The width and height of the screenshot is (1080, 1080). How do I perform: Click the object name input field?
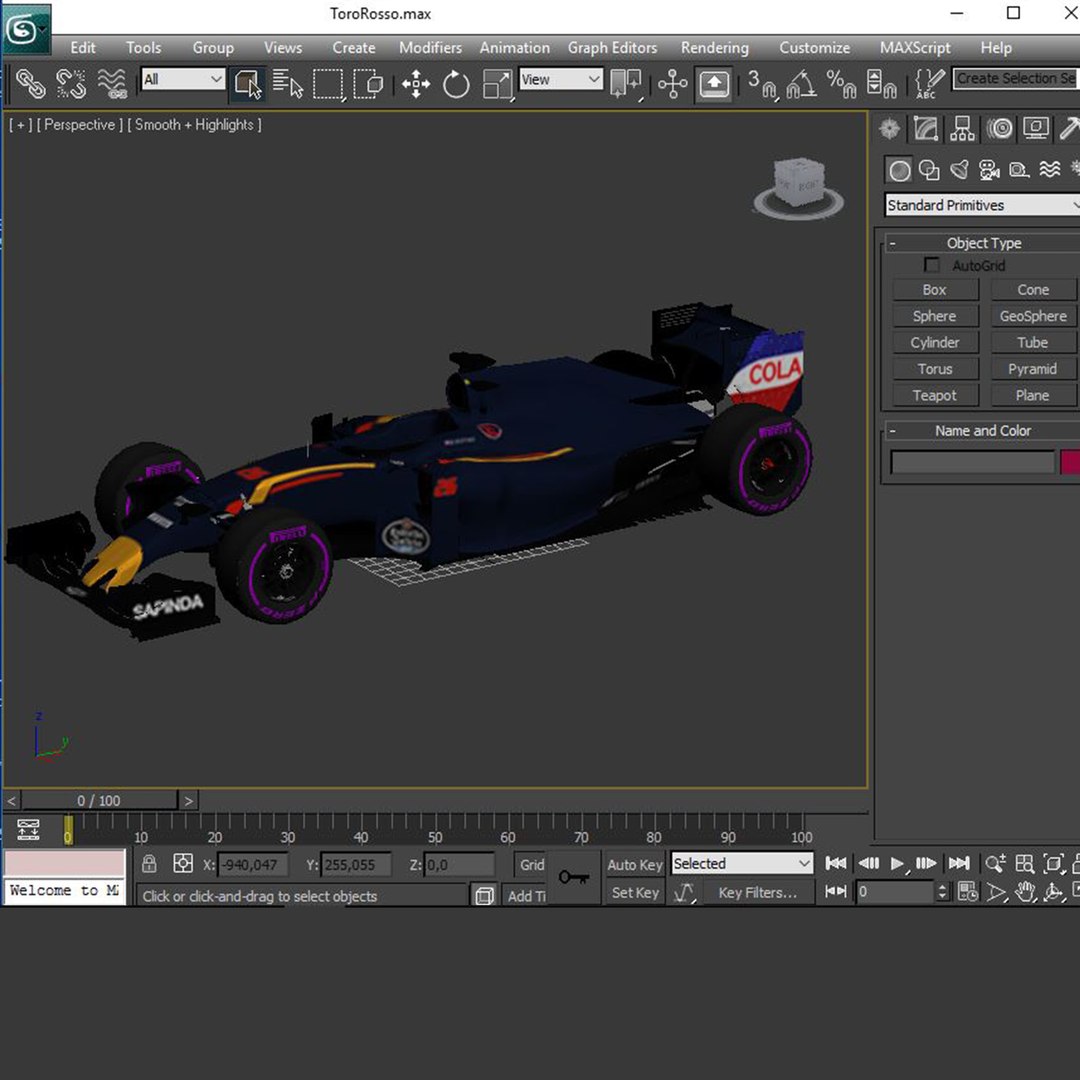point(973,462)
